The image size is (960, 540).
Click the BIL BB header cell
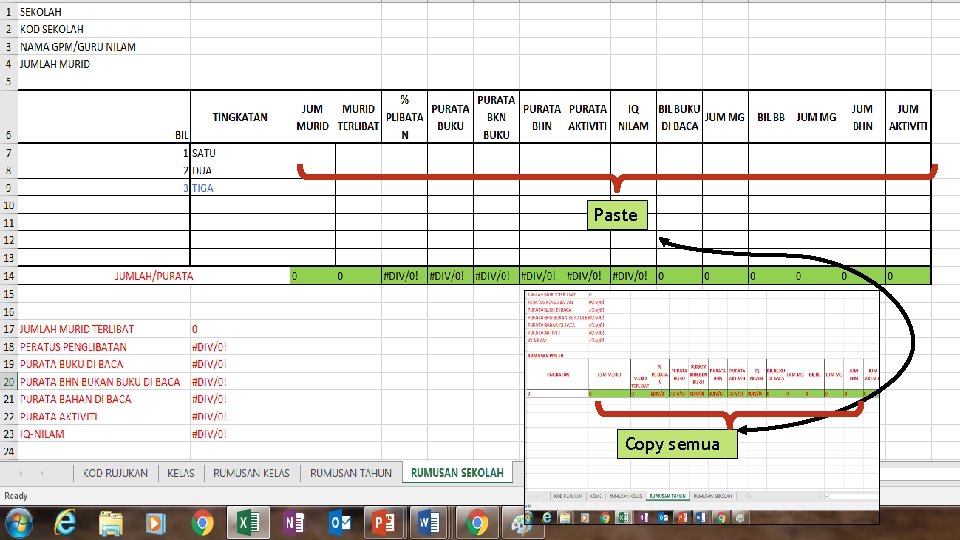(x=771, y=117)
